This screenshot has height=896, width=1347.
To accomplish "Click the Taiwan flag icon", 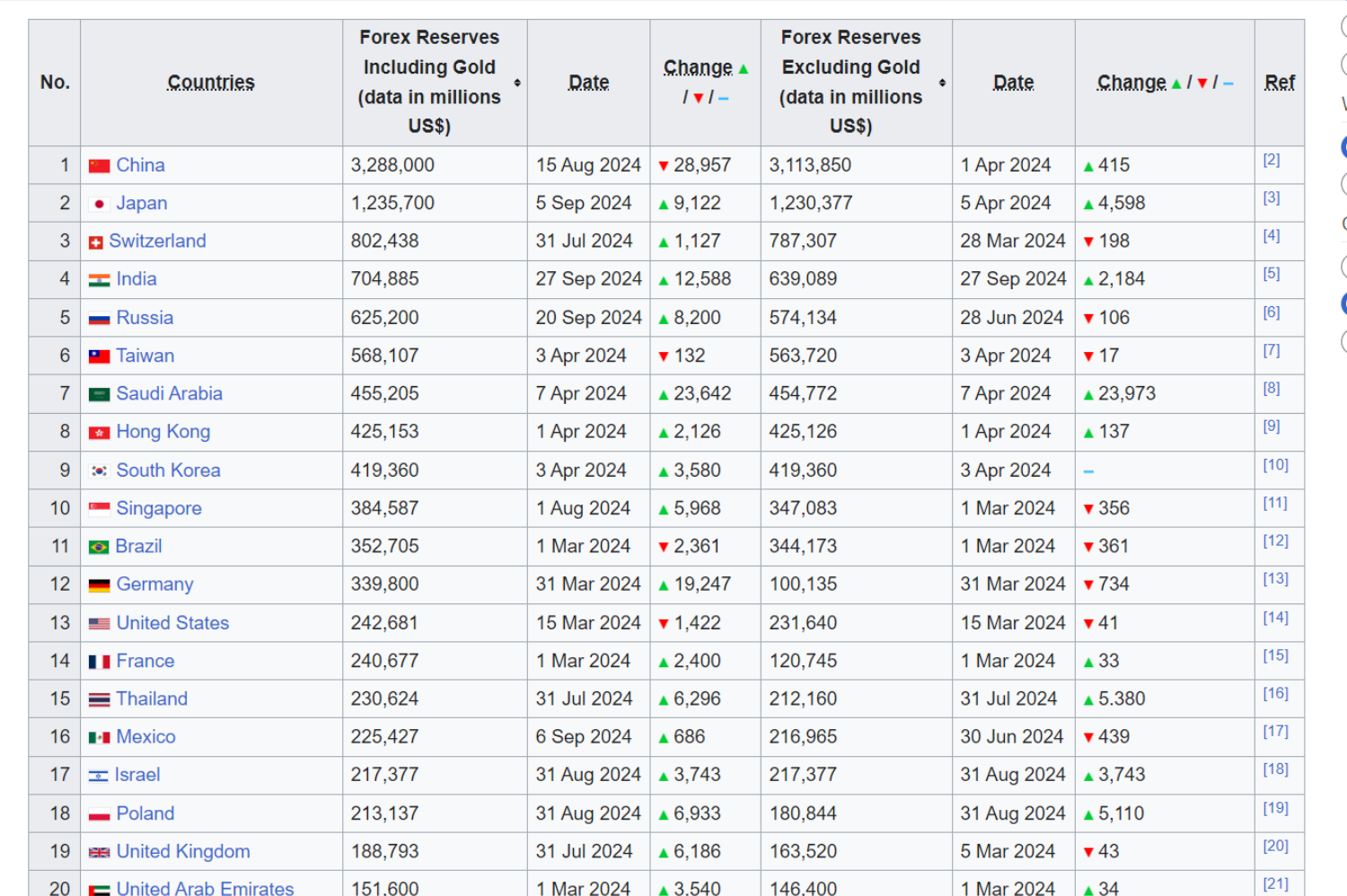I will tap(99, 356).
